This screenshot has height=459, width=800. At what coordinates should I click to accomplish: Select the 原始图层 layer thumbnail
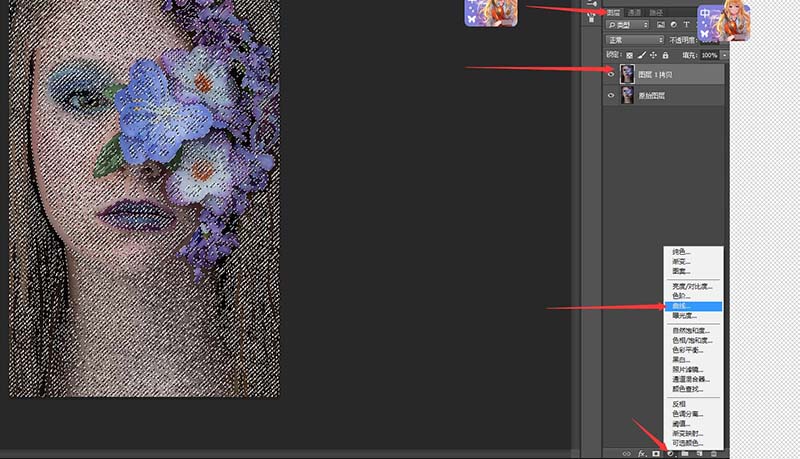(x=627, y=95)
